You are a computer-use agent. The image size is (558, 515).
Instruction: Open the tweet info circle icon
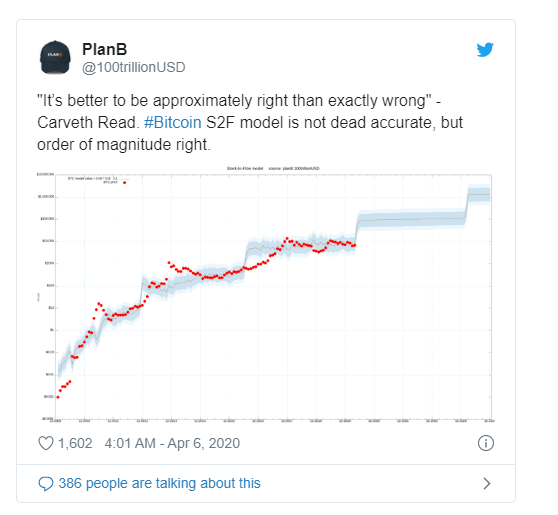point(486,443)
